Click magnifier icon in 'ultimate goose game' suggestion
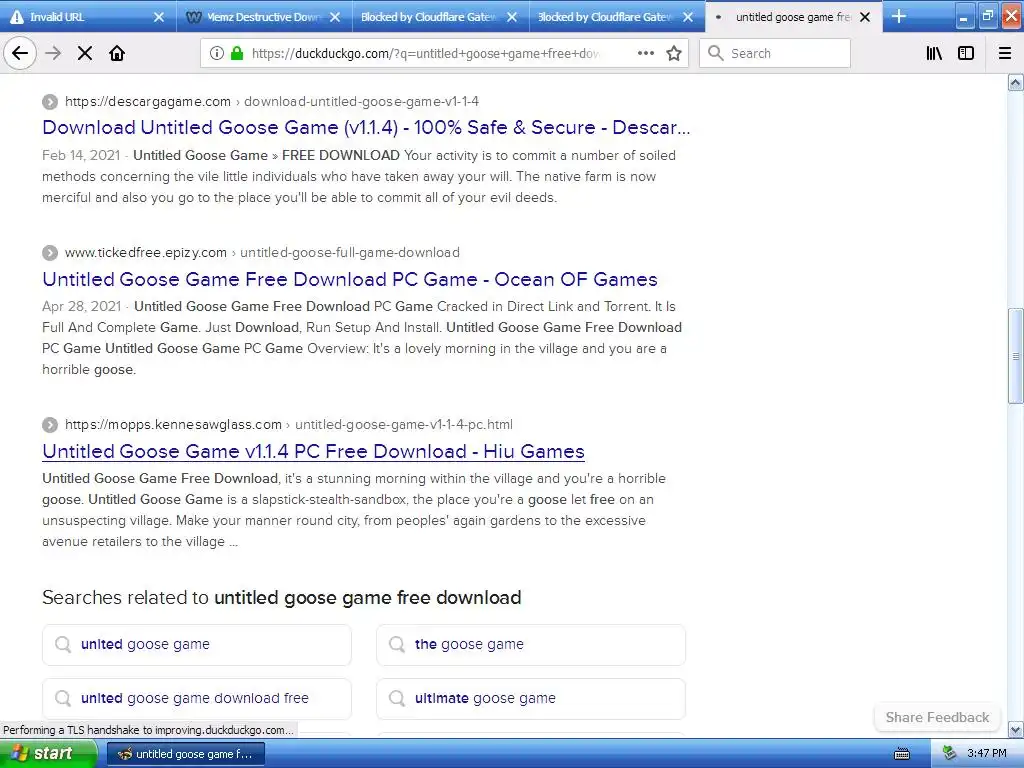The height and width of the screenshot is (768, 1024). coord(396,699)
